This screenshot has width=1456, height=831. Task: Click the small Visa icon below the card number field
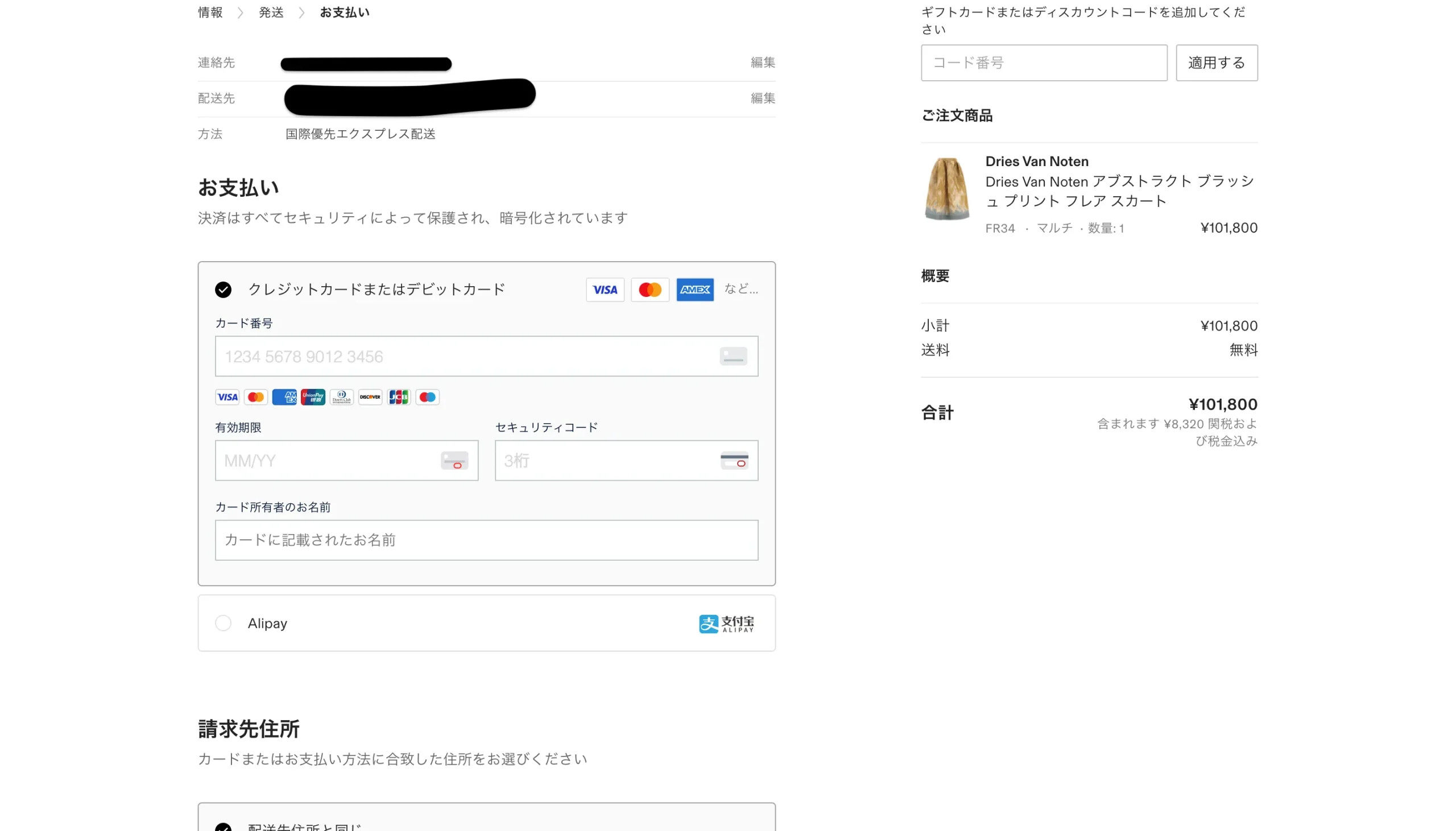point(227,396)
